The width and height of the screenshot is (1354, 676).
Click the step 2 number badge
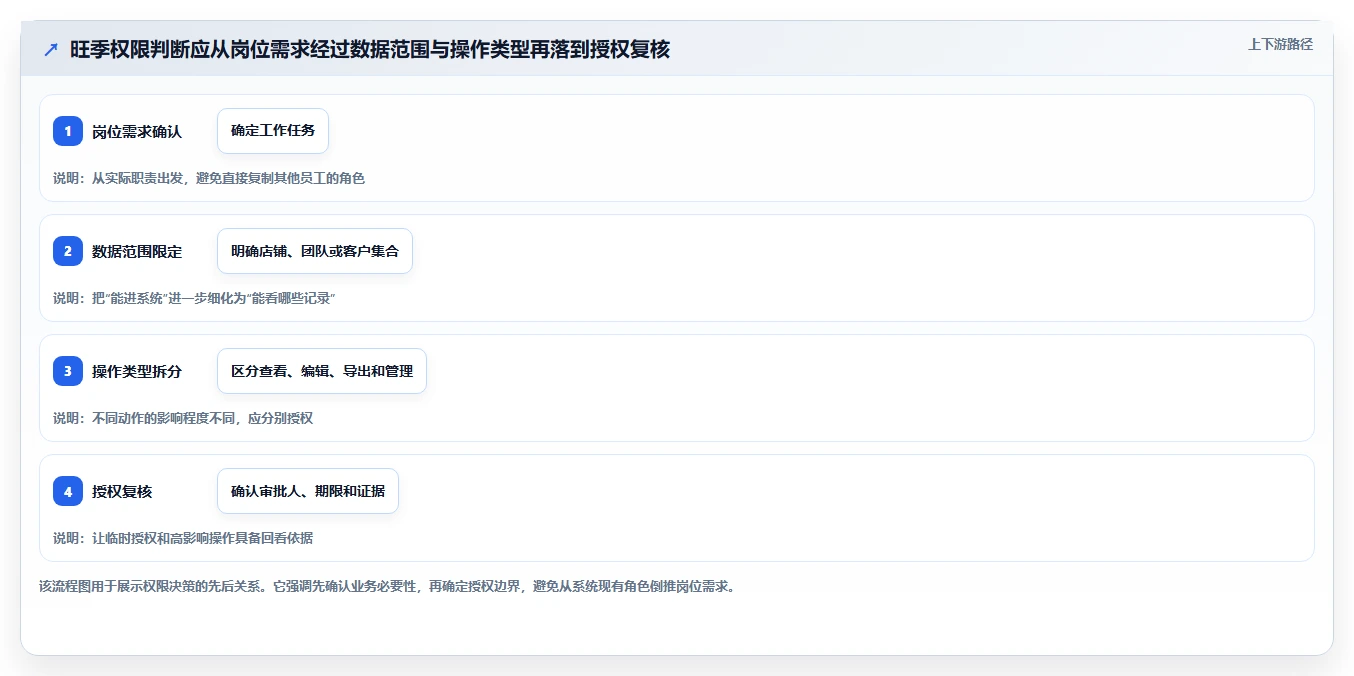pos(68,251)
